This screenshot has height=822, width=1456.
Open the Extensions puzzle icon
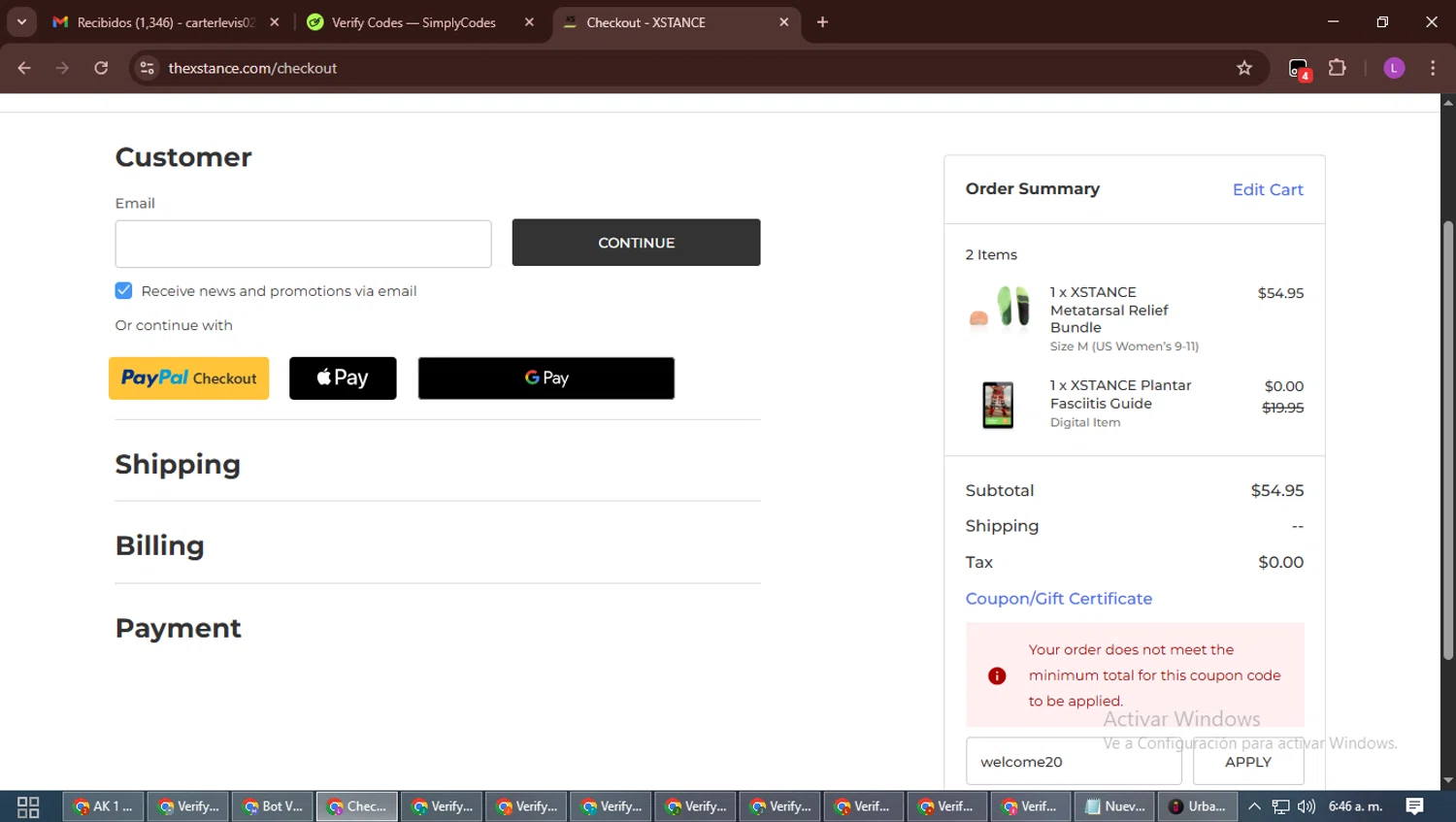[1338, 68]
